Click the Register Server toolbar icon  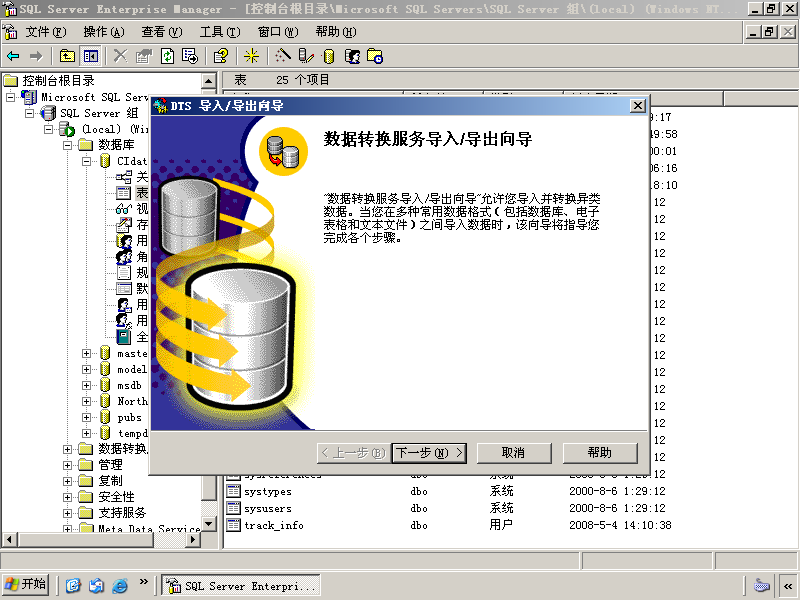tap(306, 56)
